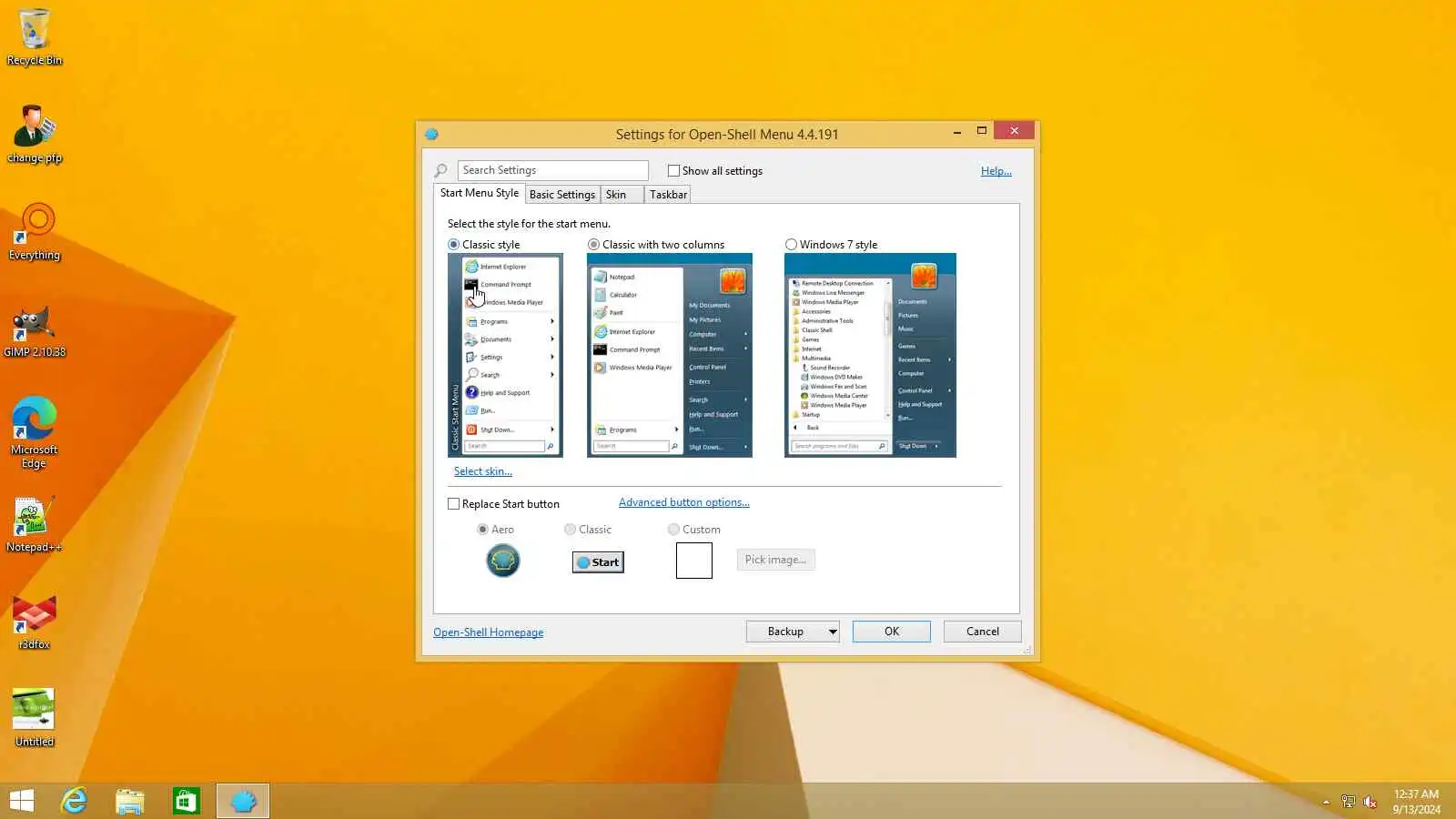Click the Pick image... button
This screenshot has height=819, width=1456.
point(776,560)
